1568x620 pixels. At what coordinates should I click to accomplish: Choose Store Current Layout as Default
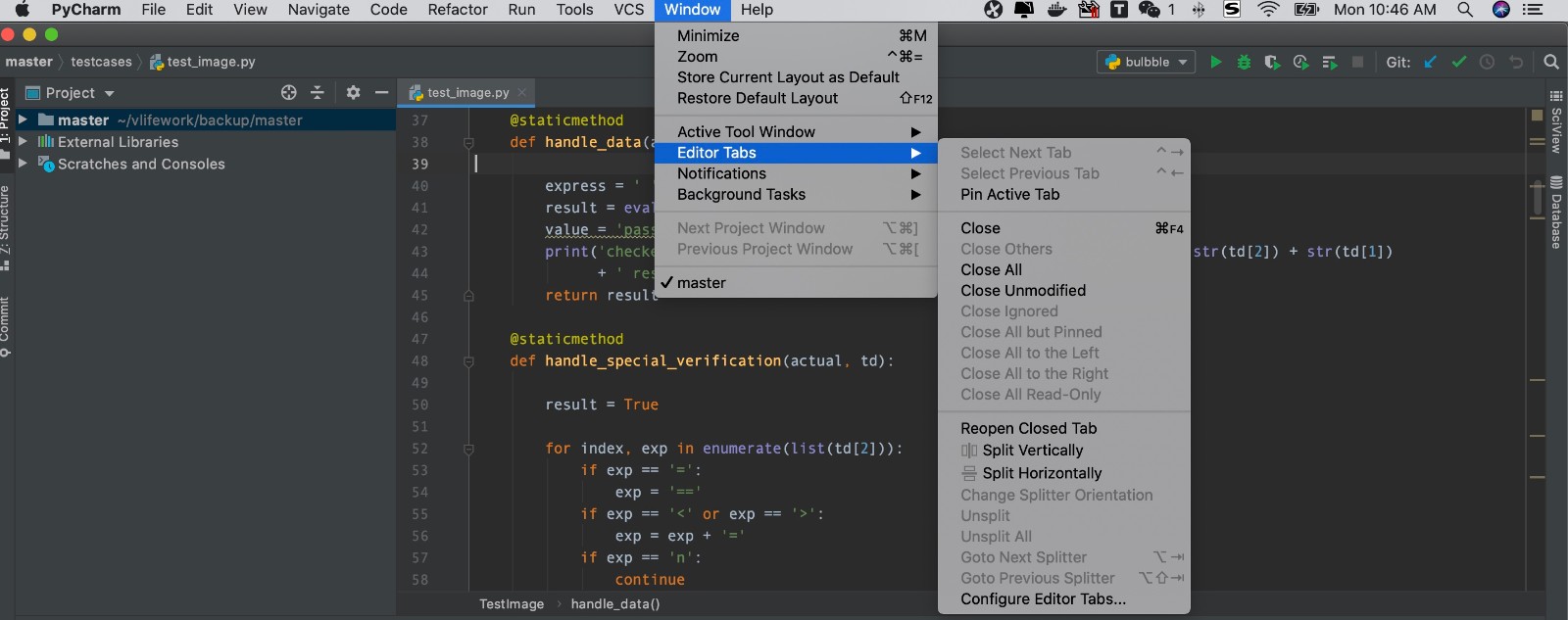pyautogui.click(x=796, y=77)
